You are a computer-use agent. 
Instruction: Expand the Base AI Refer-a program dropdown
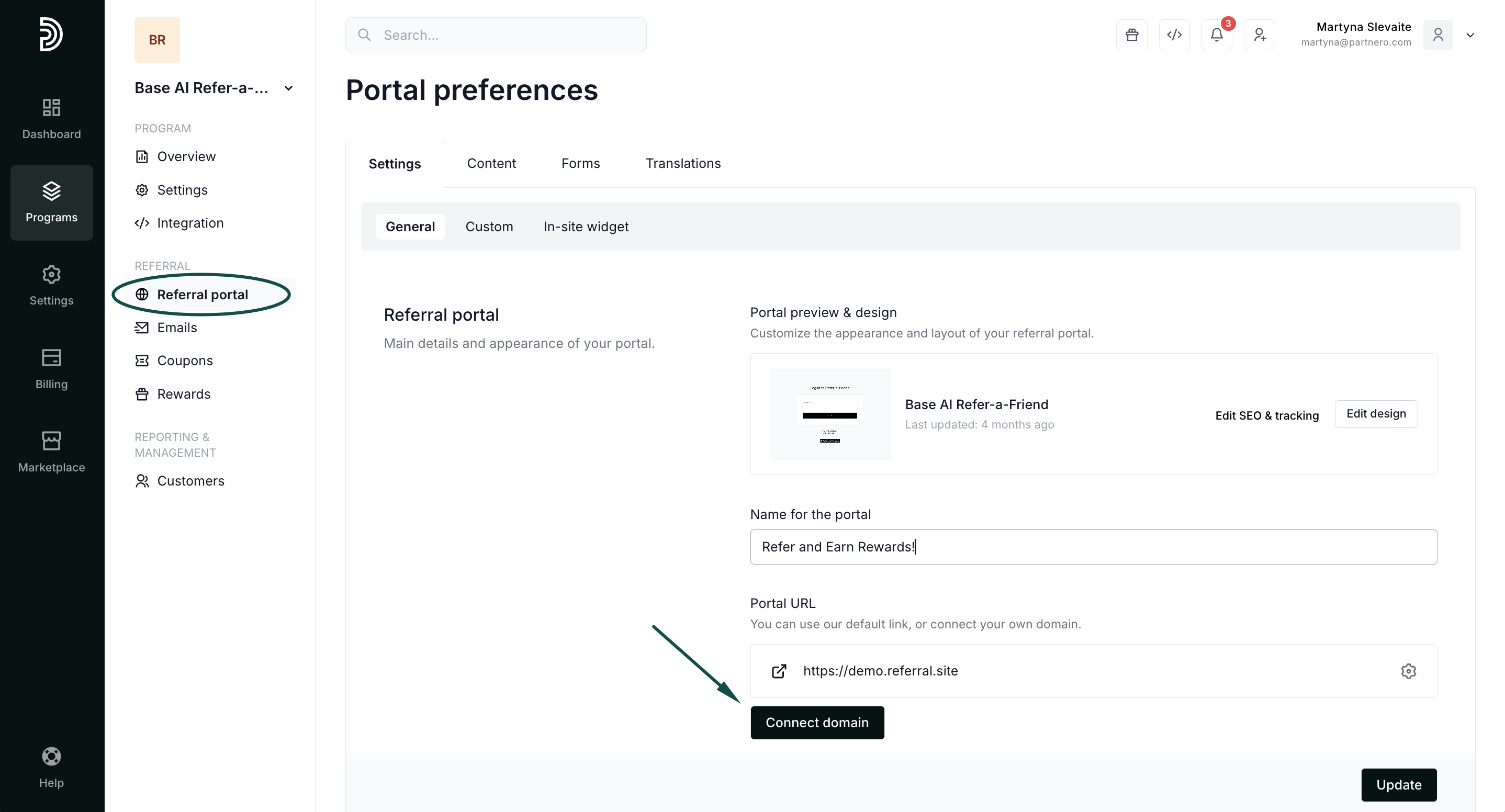tap(289, 88)
